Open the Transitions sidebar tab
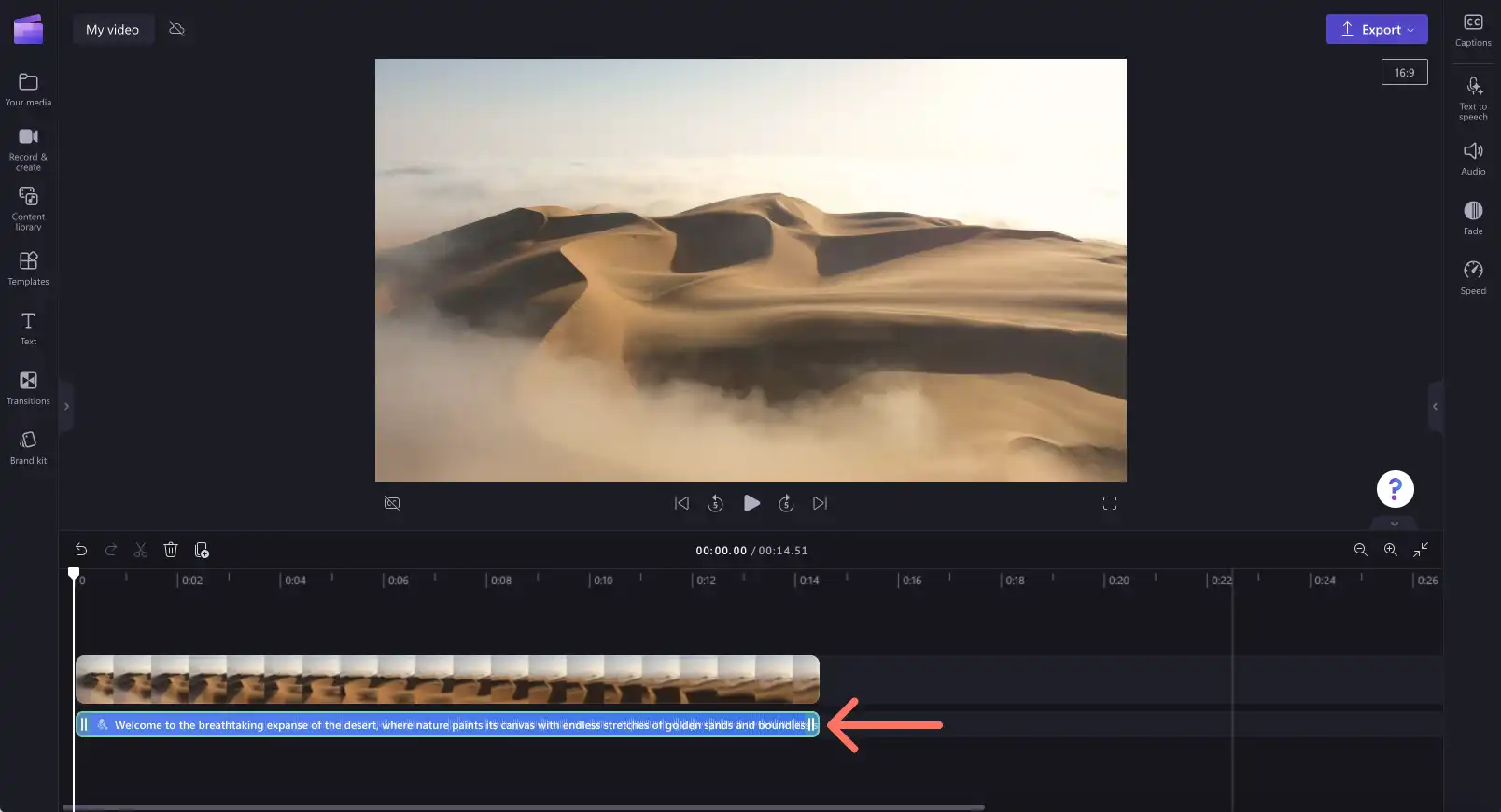The height and width of the screenshot is (812, 1501). tap(28, 387)
